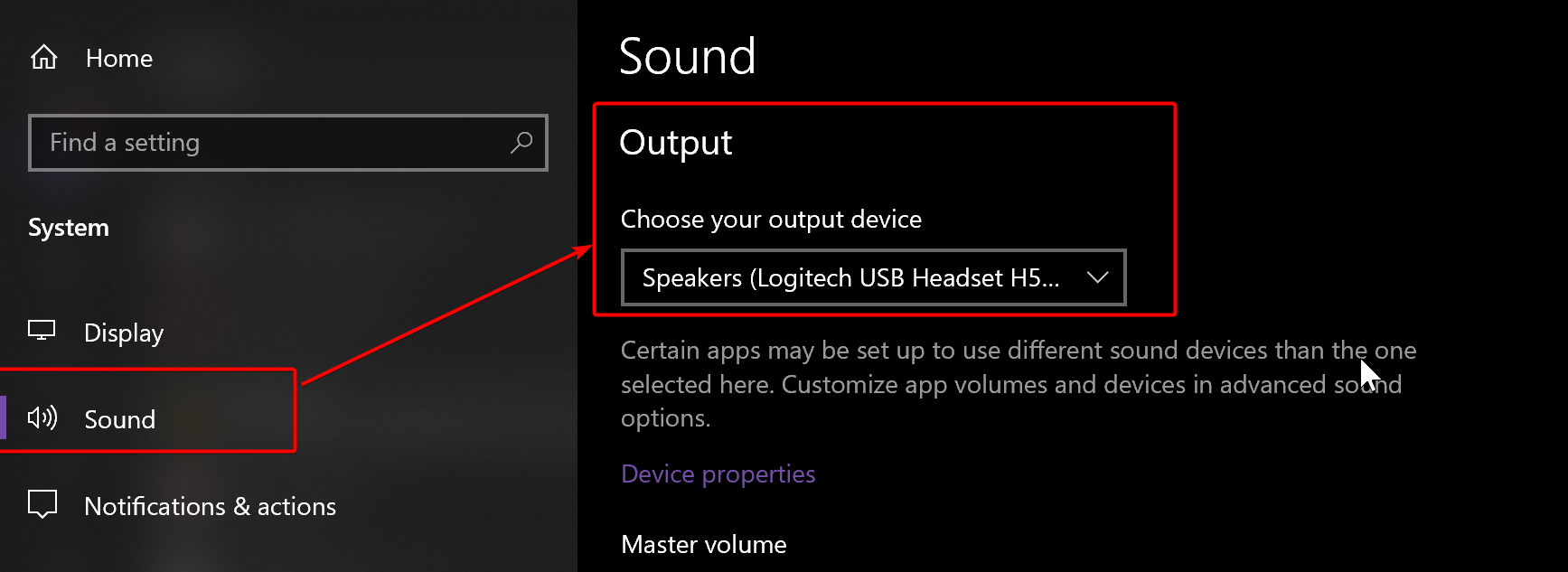The image size is (1568, 572).
Task: Click the purple selection bar beside Sound
Action: click(x=3, y=417)
